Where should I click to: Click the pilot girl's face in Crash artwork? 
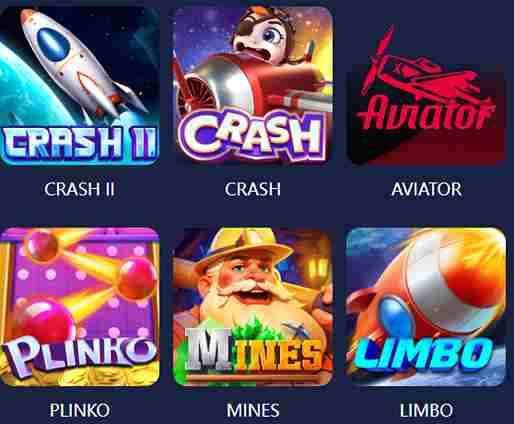[x=265, y=35]
